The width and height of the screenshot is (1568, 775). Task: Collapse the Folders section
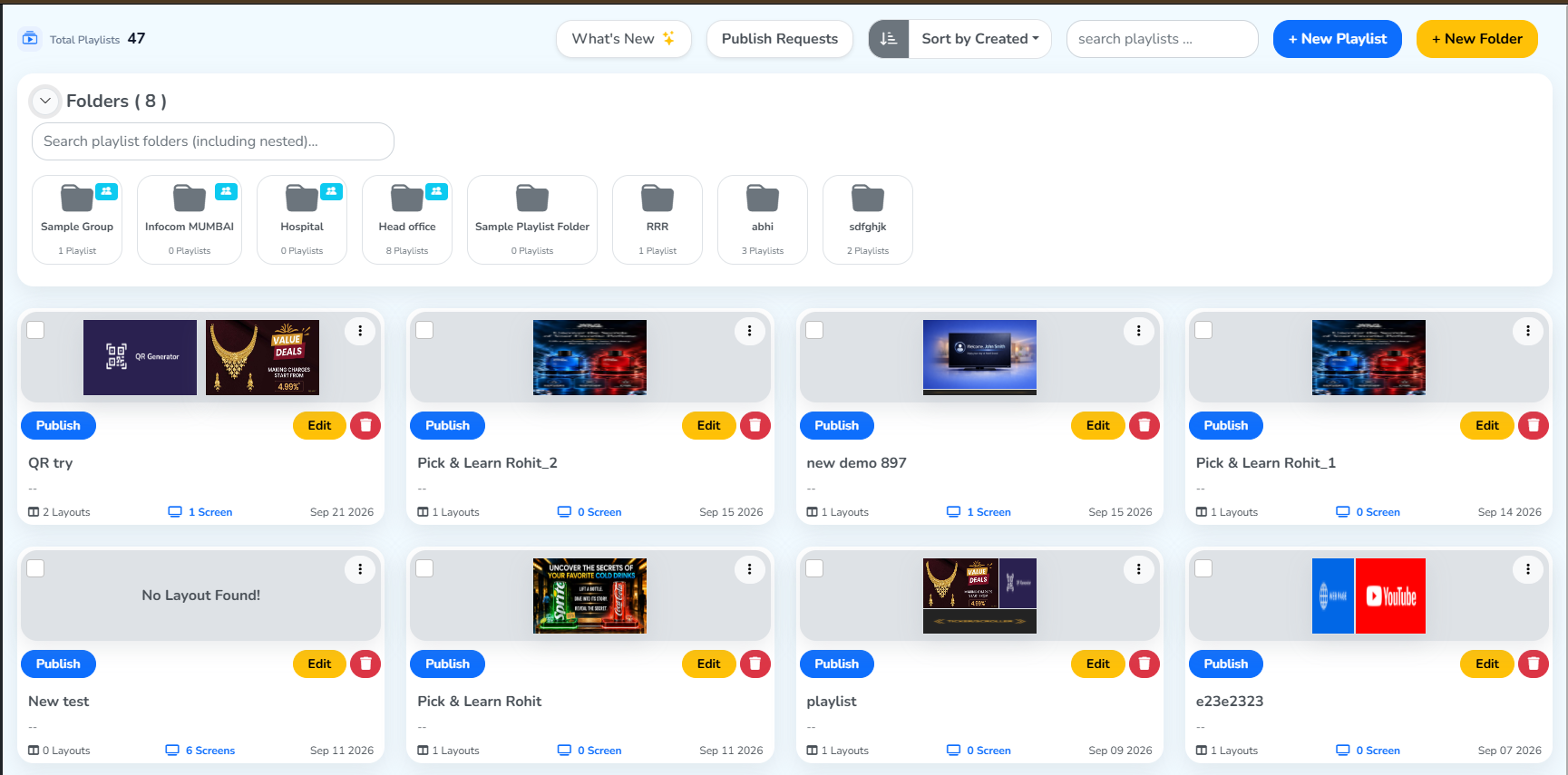coord(45,101)
